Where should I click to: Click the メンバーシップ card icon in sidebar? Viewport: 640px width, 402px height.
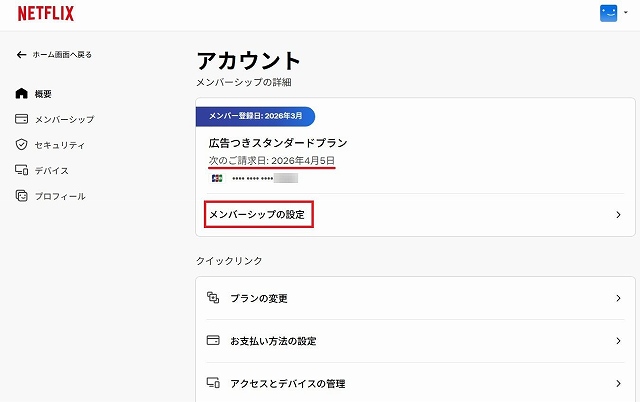(x=21, y=119)
